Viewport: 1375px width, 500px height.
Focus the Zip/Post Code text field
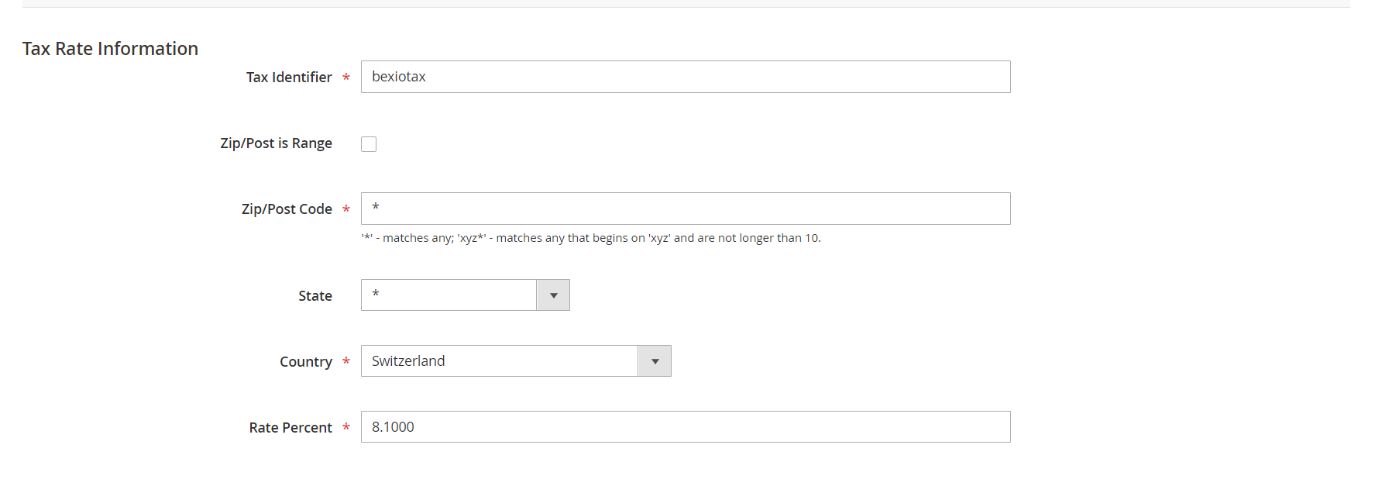685,209
